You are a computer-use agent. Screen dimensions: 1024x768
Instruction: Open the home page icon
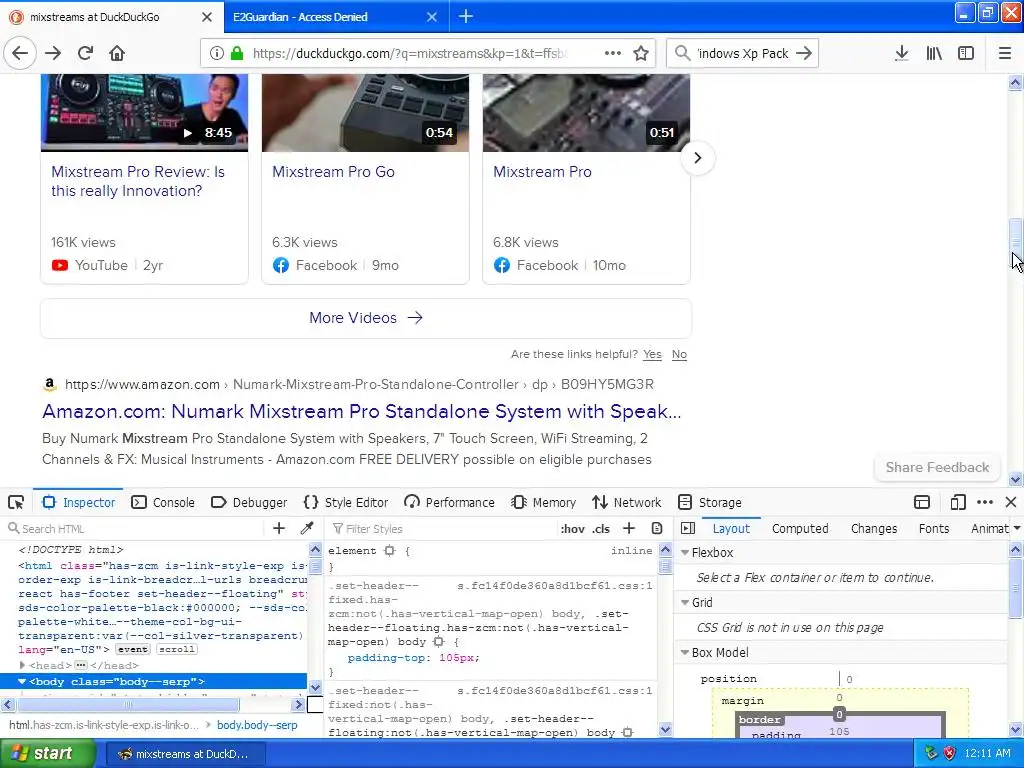pos(117,53)
